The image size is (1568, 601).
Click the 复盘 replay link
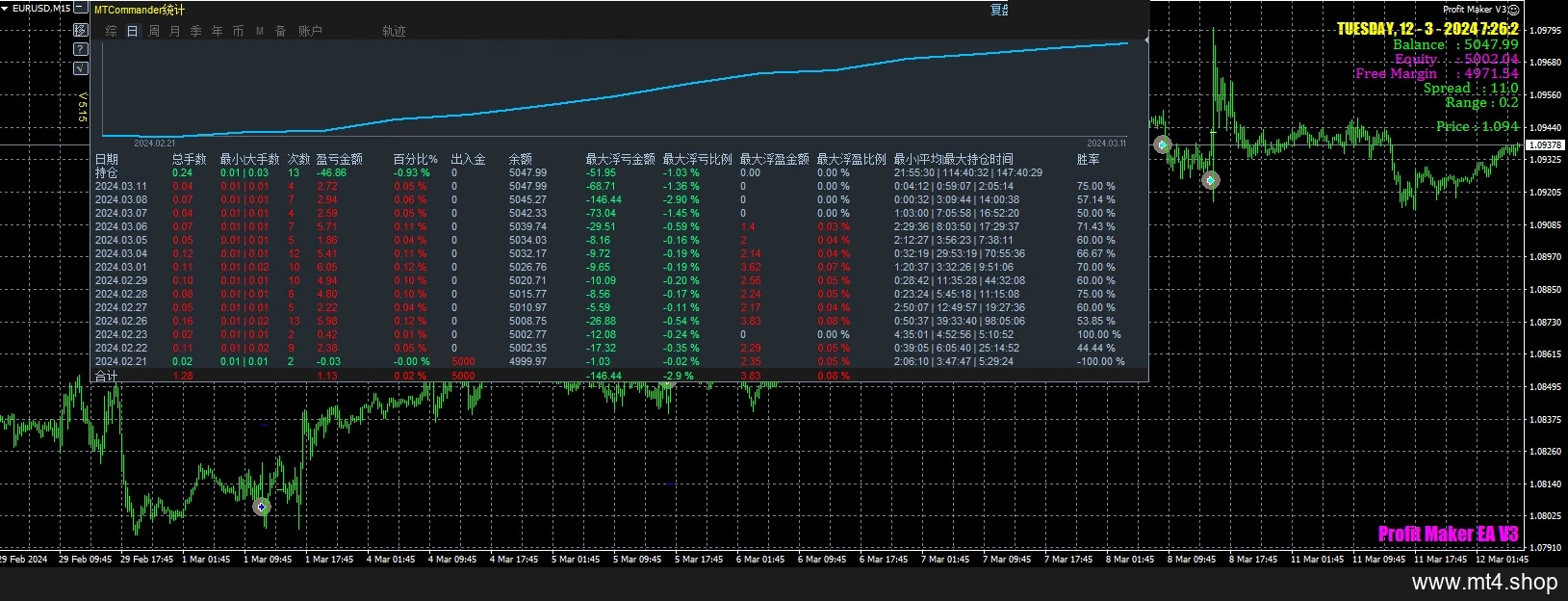tap(1000, 10)
